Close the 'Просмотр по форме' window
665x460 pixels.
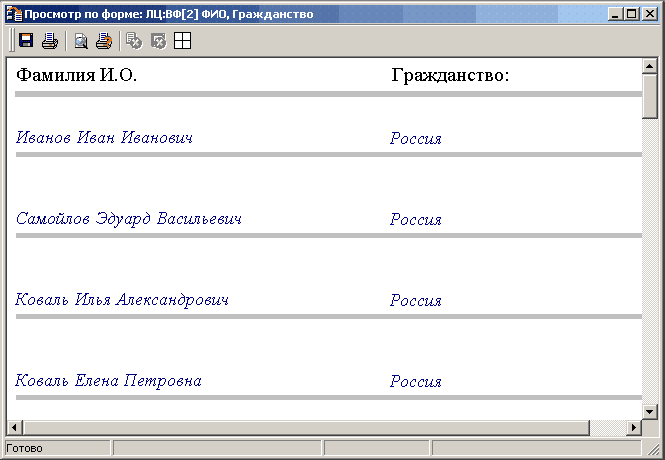[649, 14]
